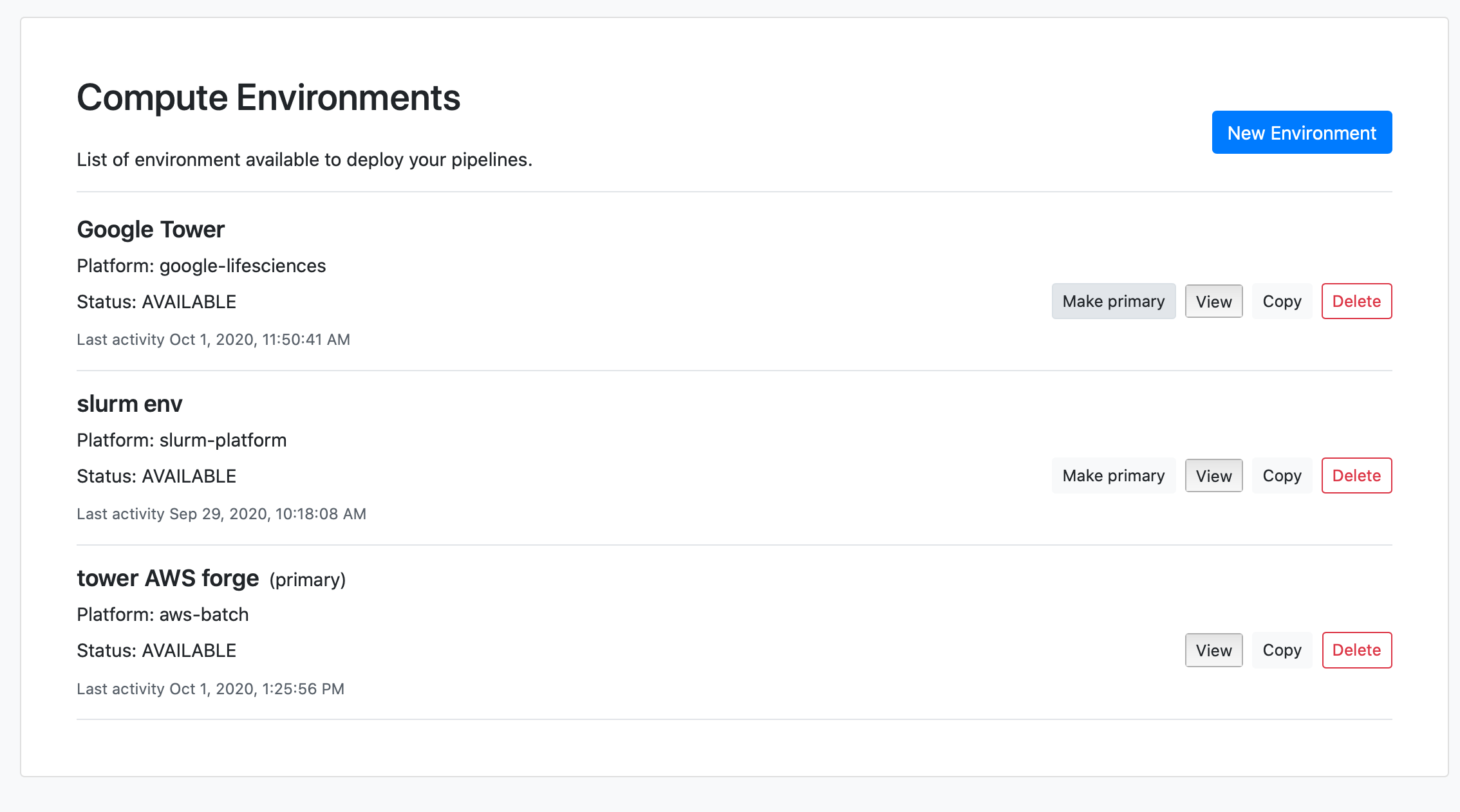Click Last activity Sep 29, 2020, 10:18:08 AM
Screen dimensions: 1460x812
pos(221,513)
